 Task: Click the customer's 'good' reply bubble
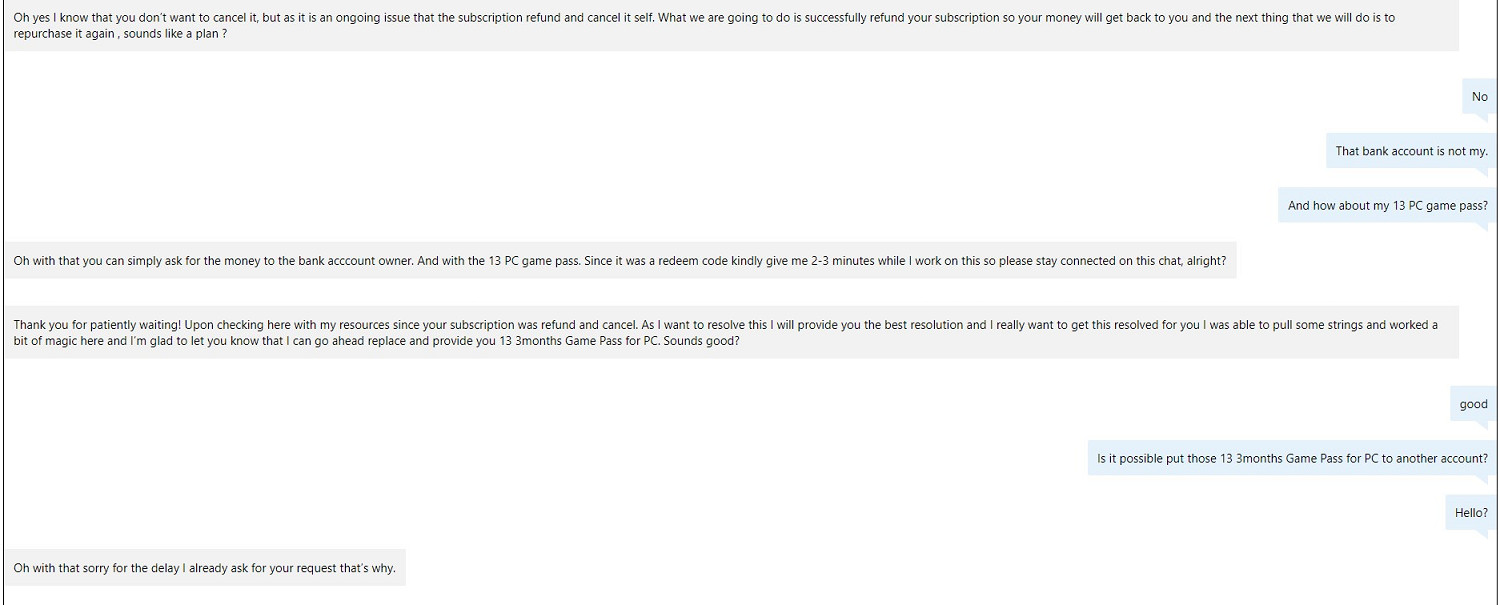(1473, 404)
